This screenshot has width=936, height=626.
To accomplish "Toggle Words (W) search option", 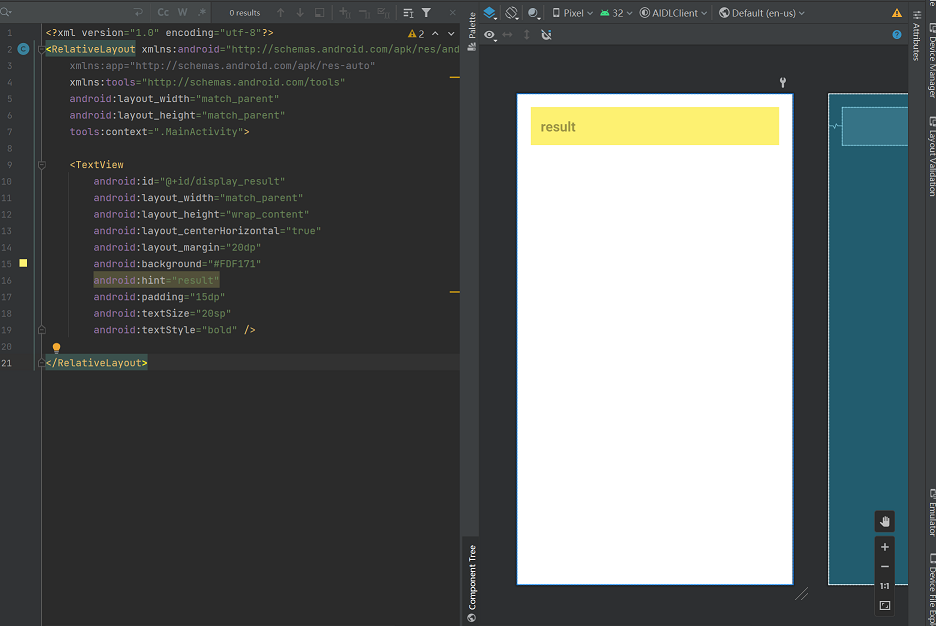I will pos(183,13).
